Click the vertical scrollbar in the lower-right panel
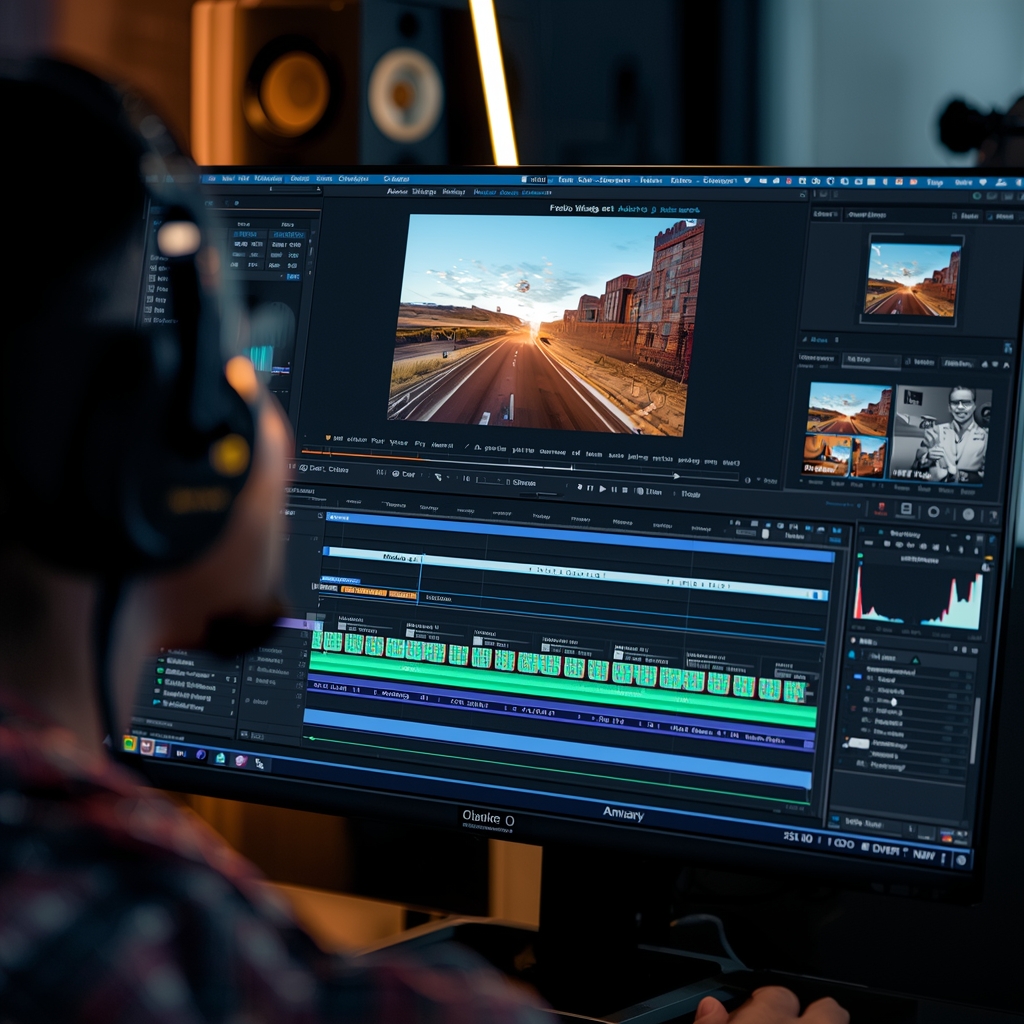 coord(974,730)
